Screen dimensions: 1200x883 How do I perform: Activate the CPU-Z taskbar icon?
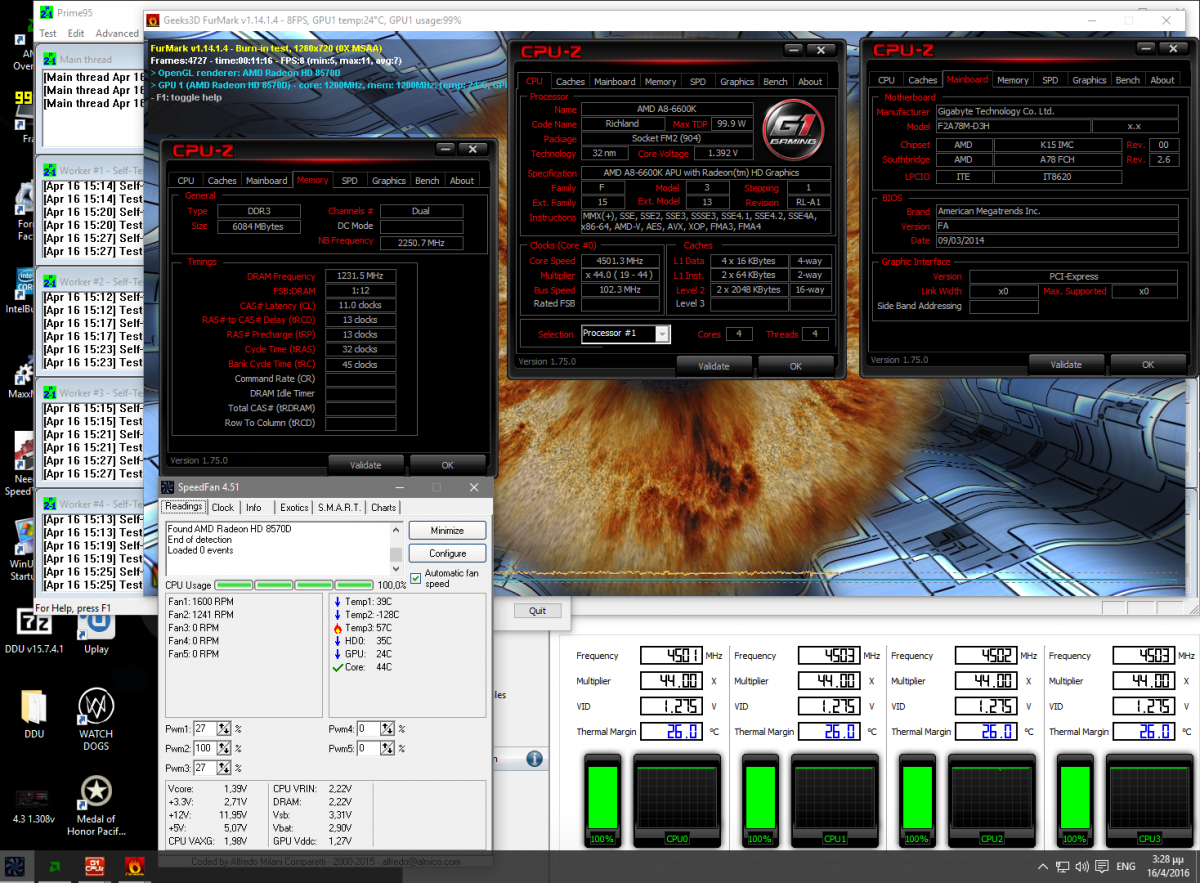(96, 867)
